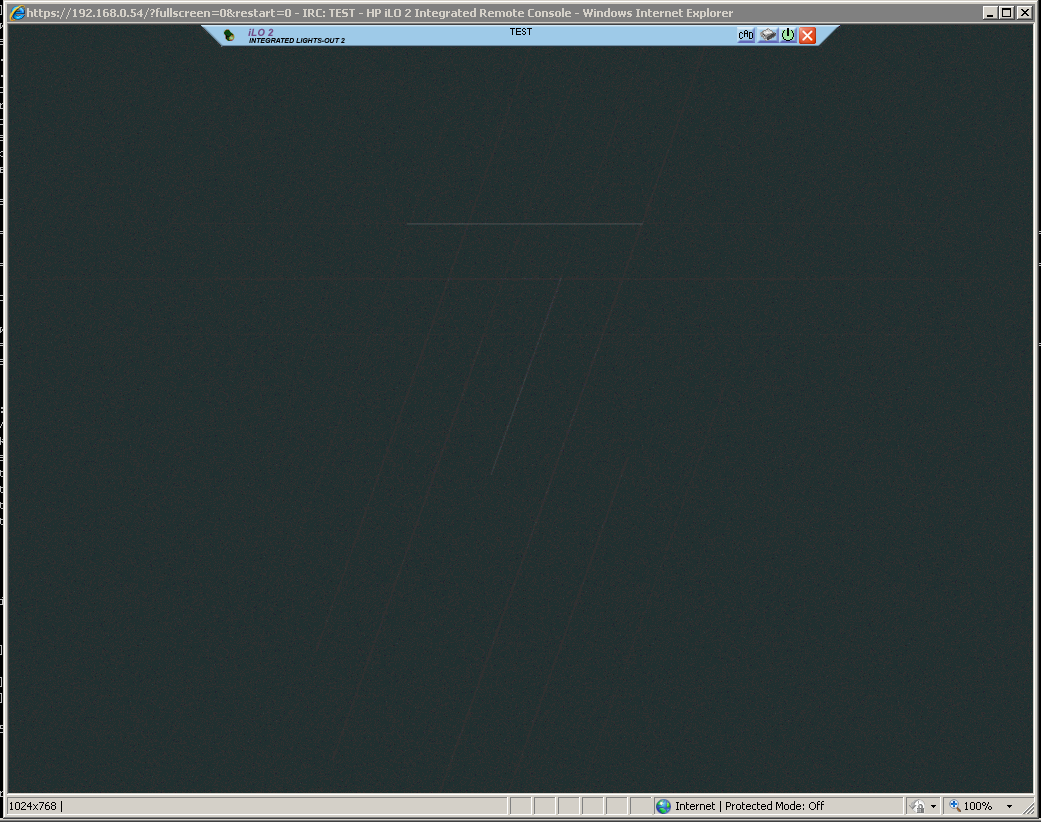
Task: Open the security zone dropdown arrow
Action: 933,806
